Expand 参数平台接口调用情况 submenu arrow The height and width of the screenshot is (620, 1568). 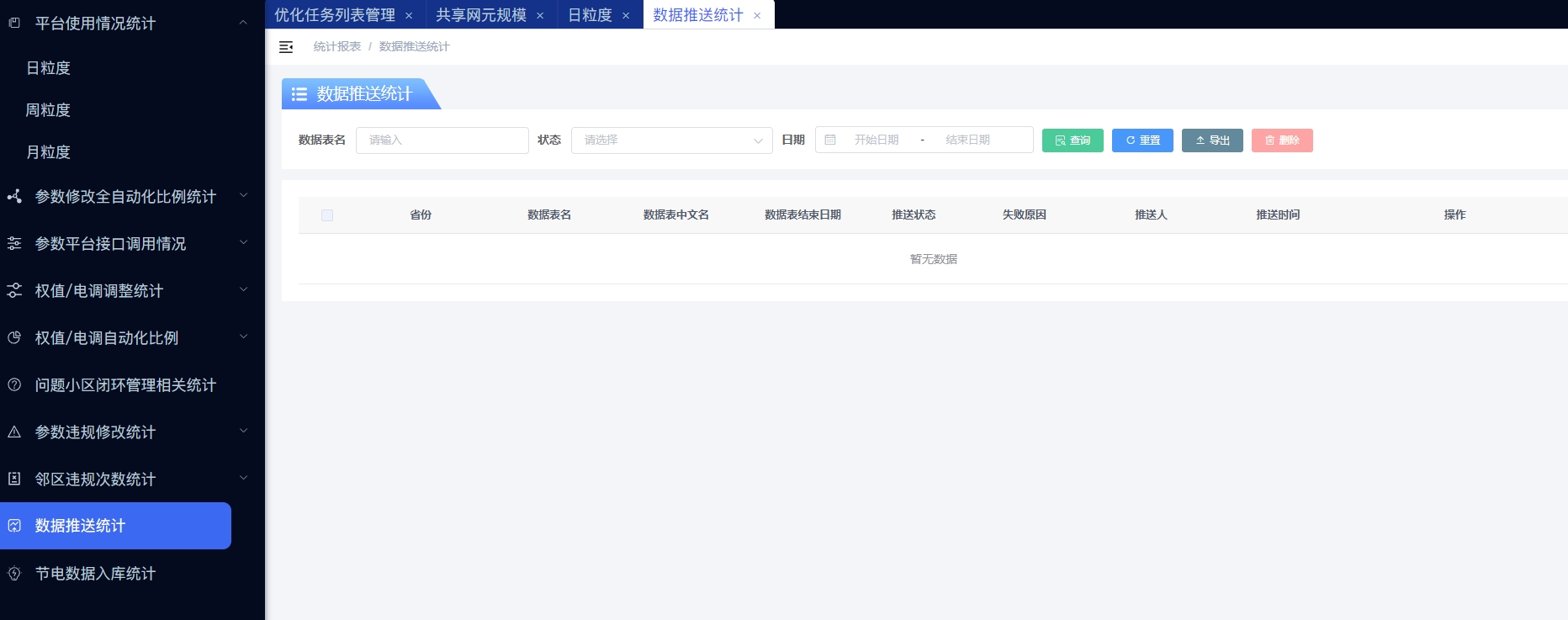(x=244, y=242)
